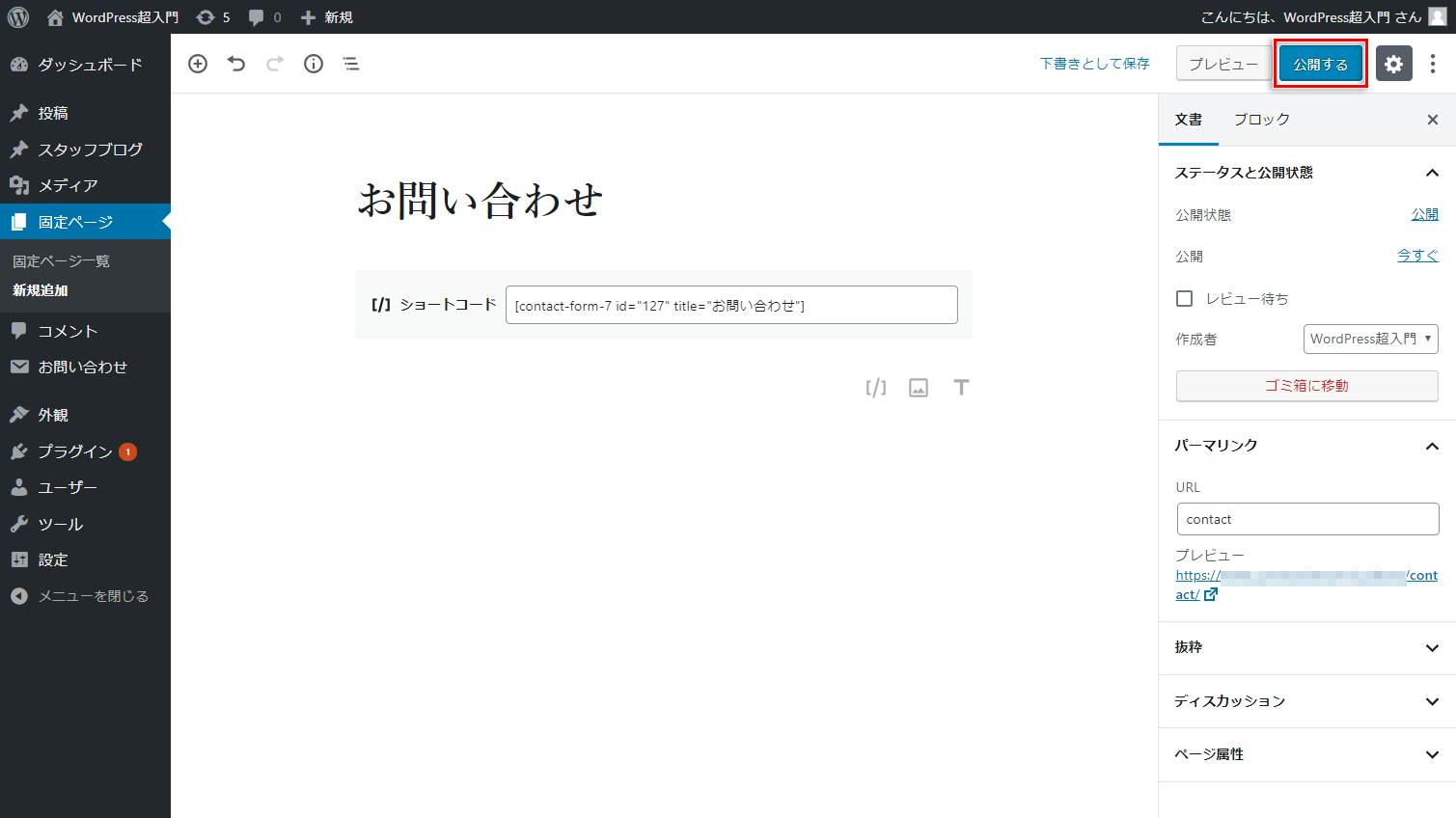
Task: Open the content structure info icon
Action: click(314, 64)
